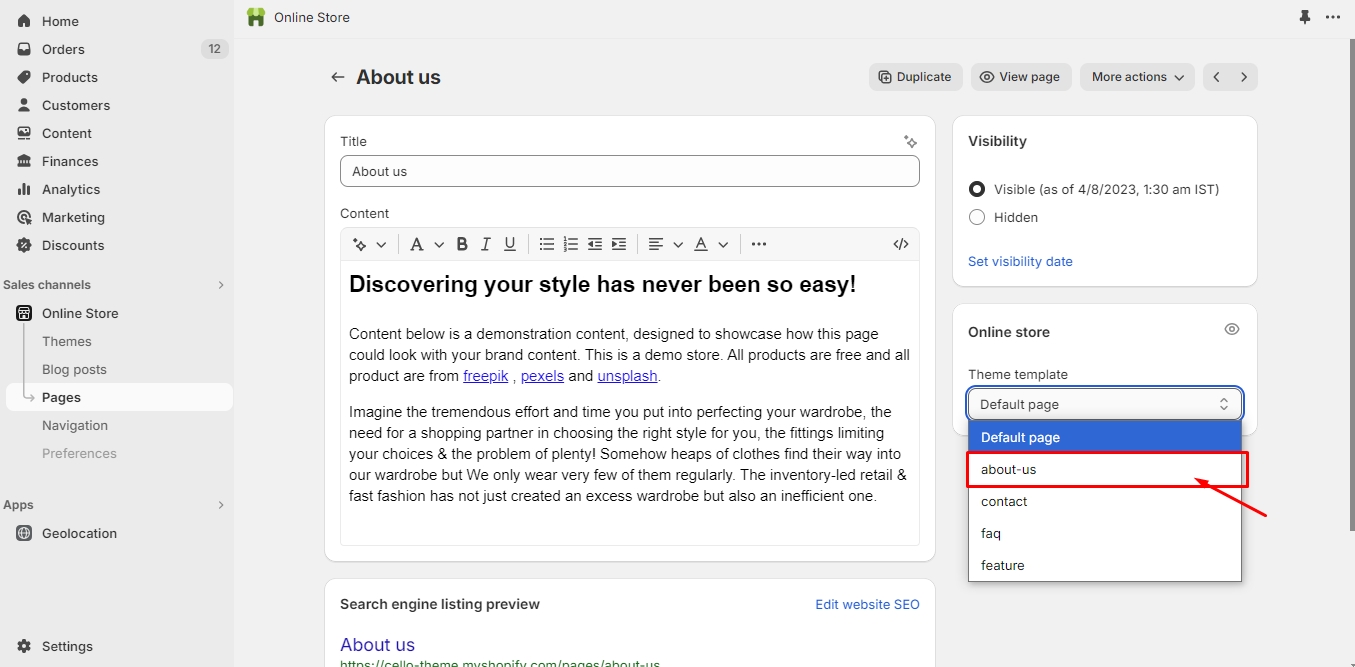The width and height of the screenshot is (1355, 667).
Task: Open the More actions dropdown
Action: 1137,77
